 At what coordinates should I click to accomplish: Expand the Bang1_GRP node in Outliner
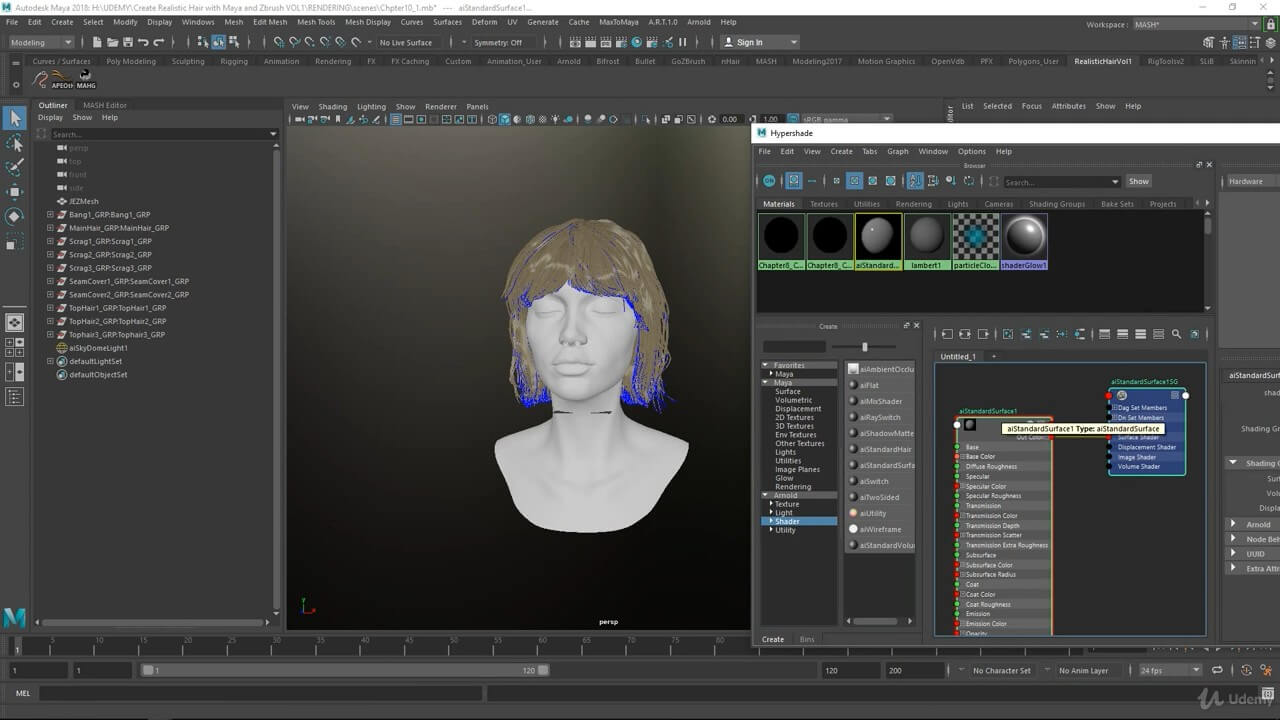(50, 215)
